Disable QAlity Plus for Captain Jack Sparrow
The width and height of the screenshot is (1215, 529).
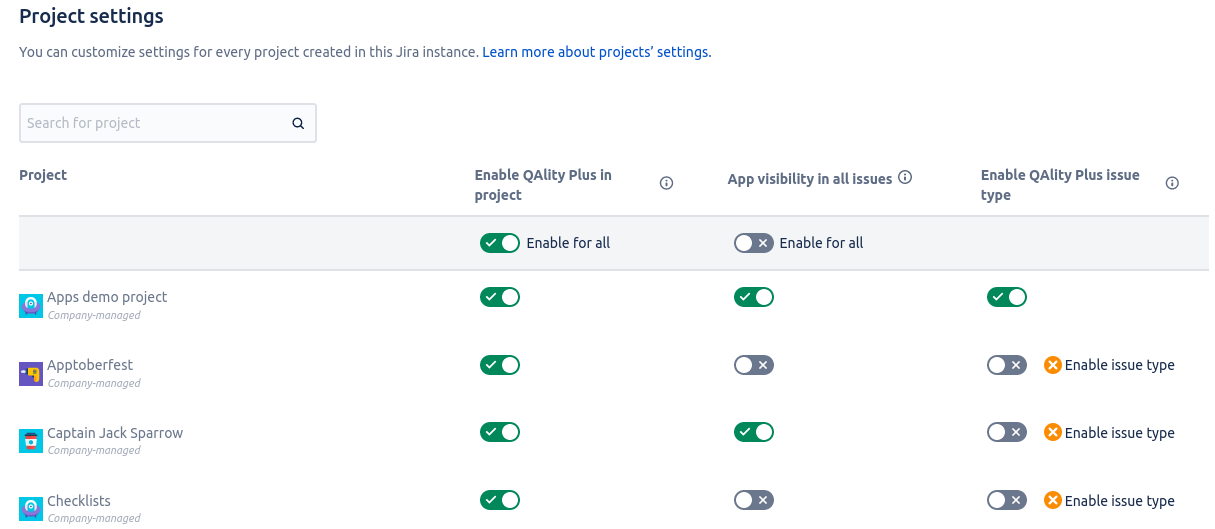pyautogui.click(x=500, y=432)
